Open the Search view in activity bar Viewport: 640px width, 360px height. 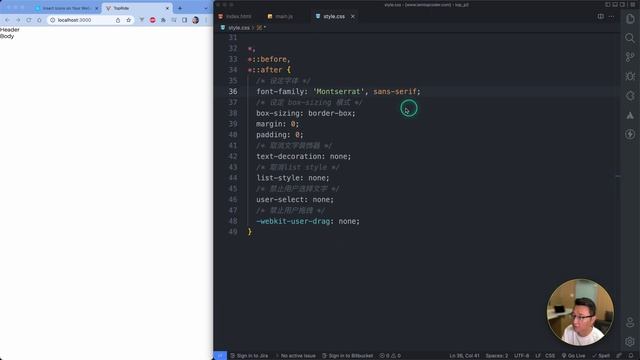coord(630,38)
